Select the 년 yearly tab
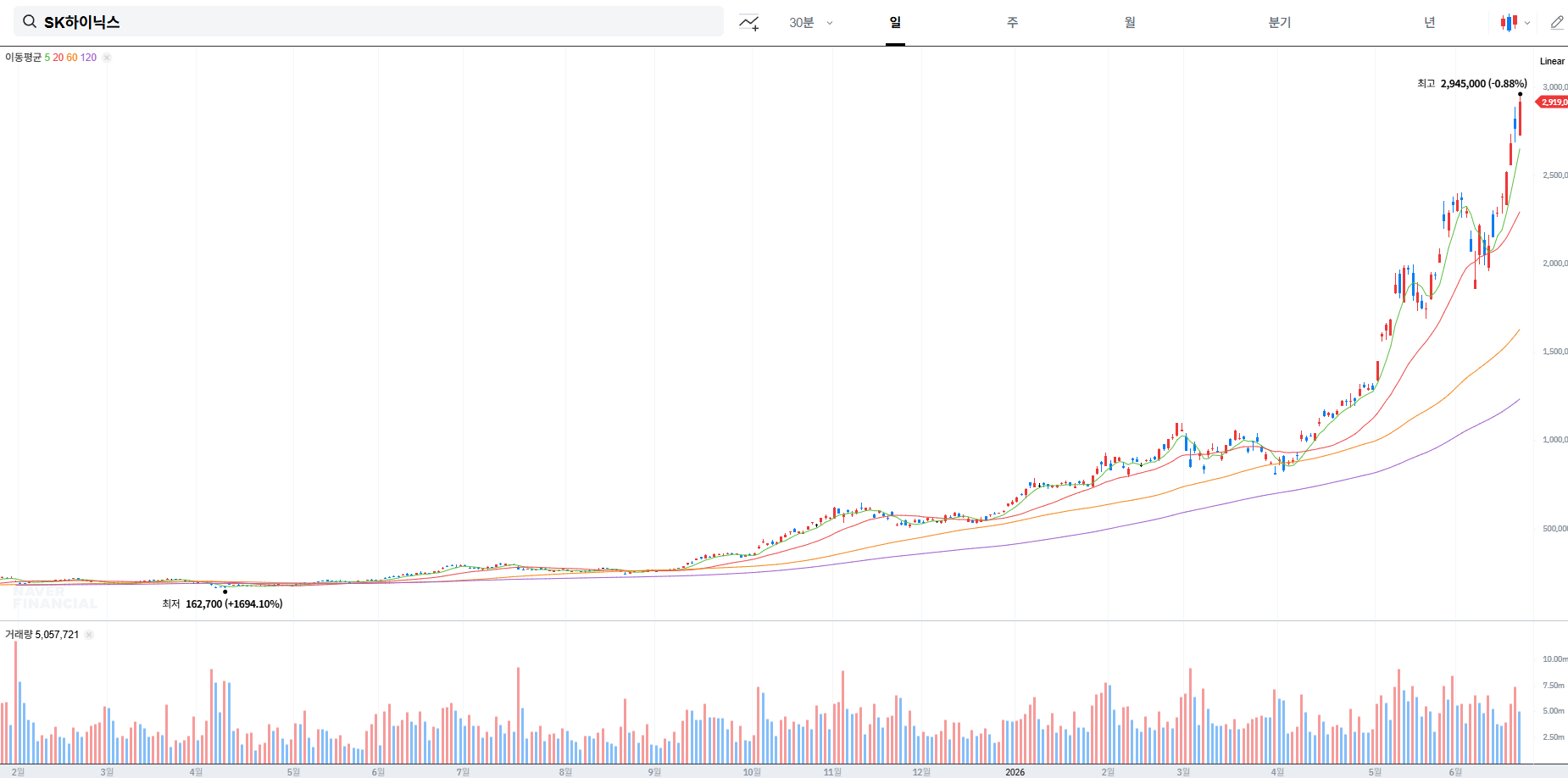The width and height of the screenshot is (1568, 778). tap(1430, 23)
